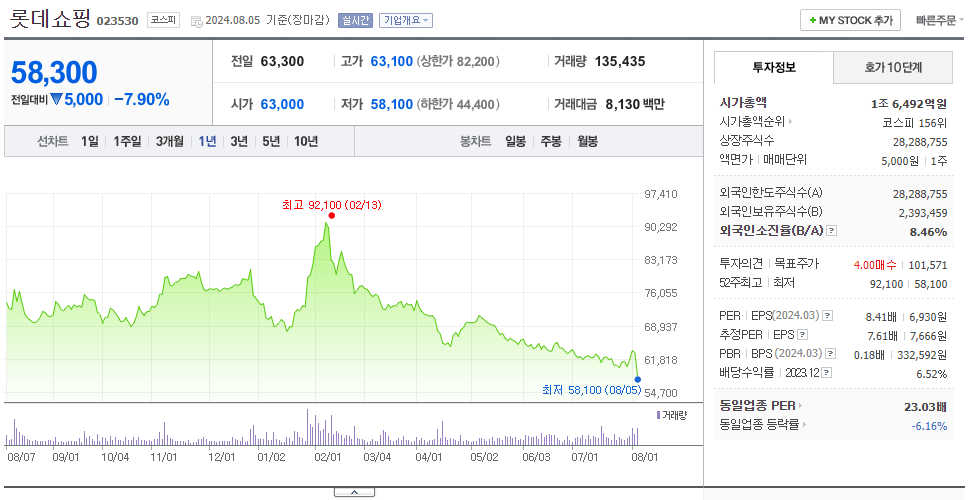This screenshot has width=968, height=500.
Task: Switch to the 투자정보 tab
Action: 774,67
